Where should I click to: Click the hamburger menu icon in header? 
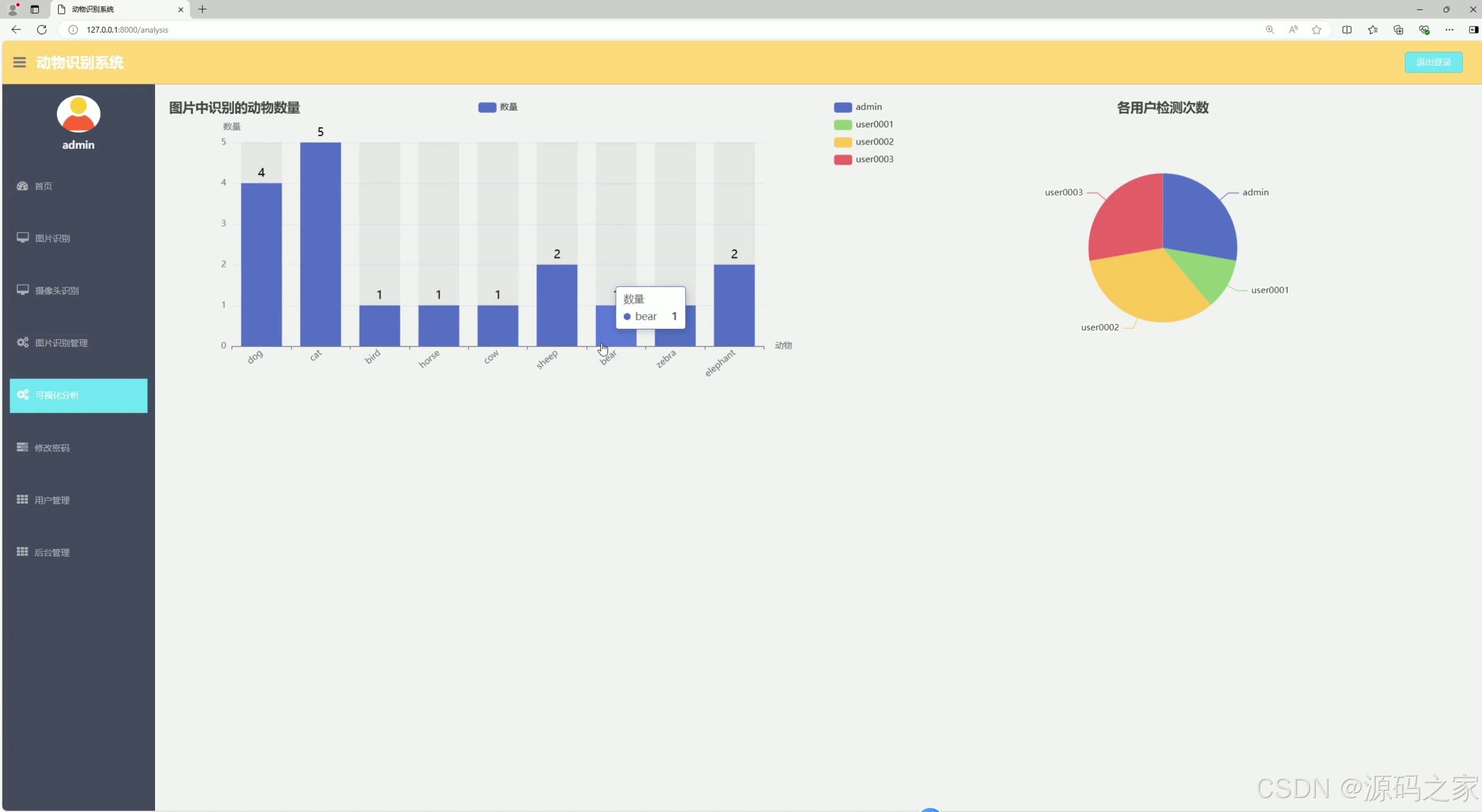point(19,62)
